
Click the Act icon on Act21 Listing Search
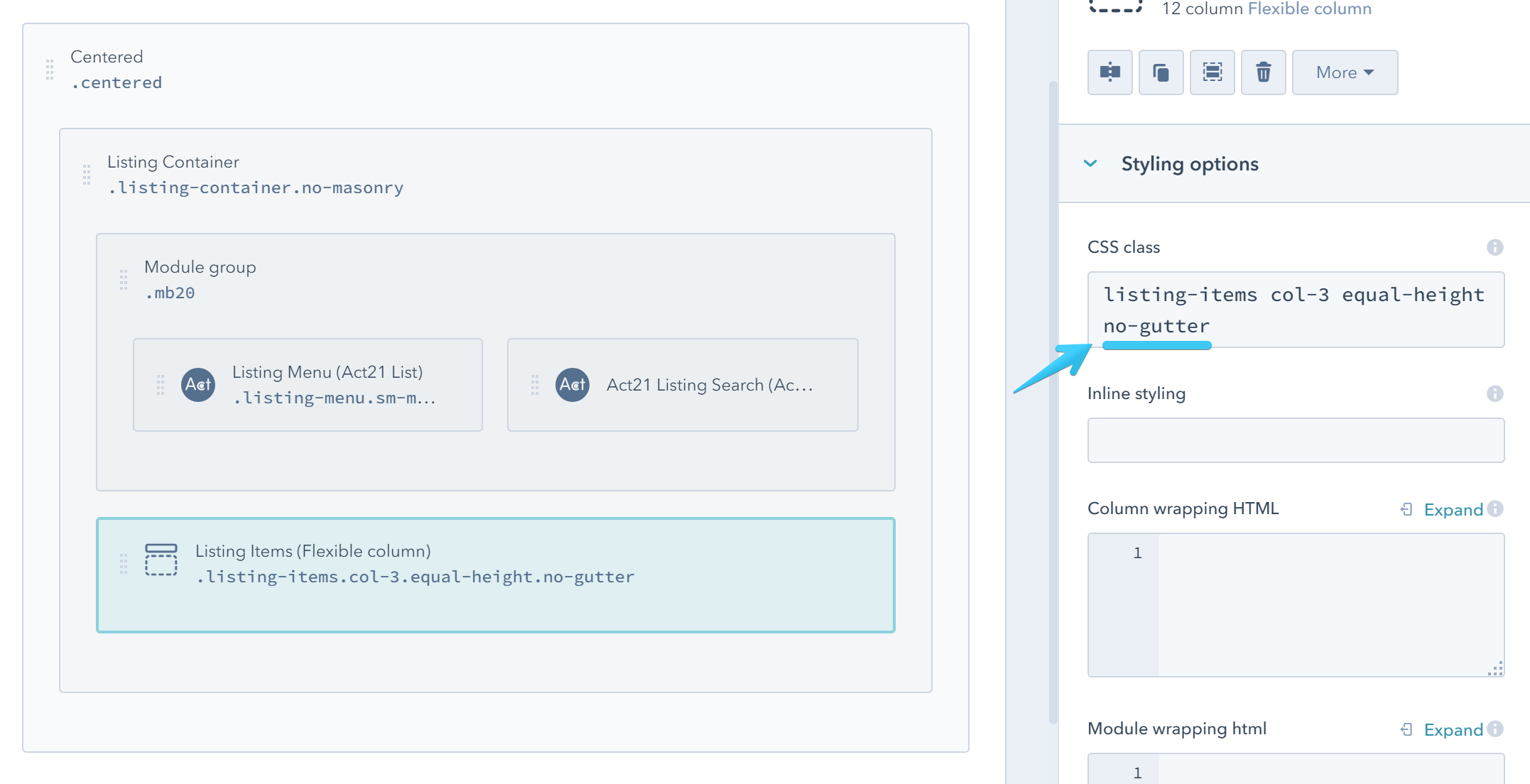(573, 385)
